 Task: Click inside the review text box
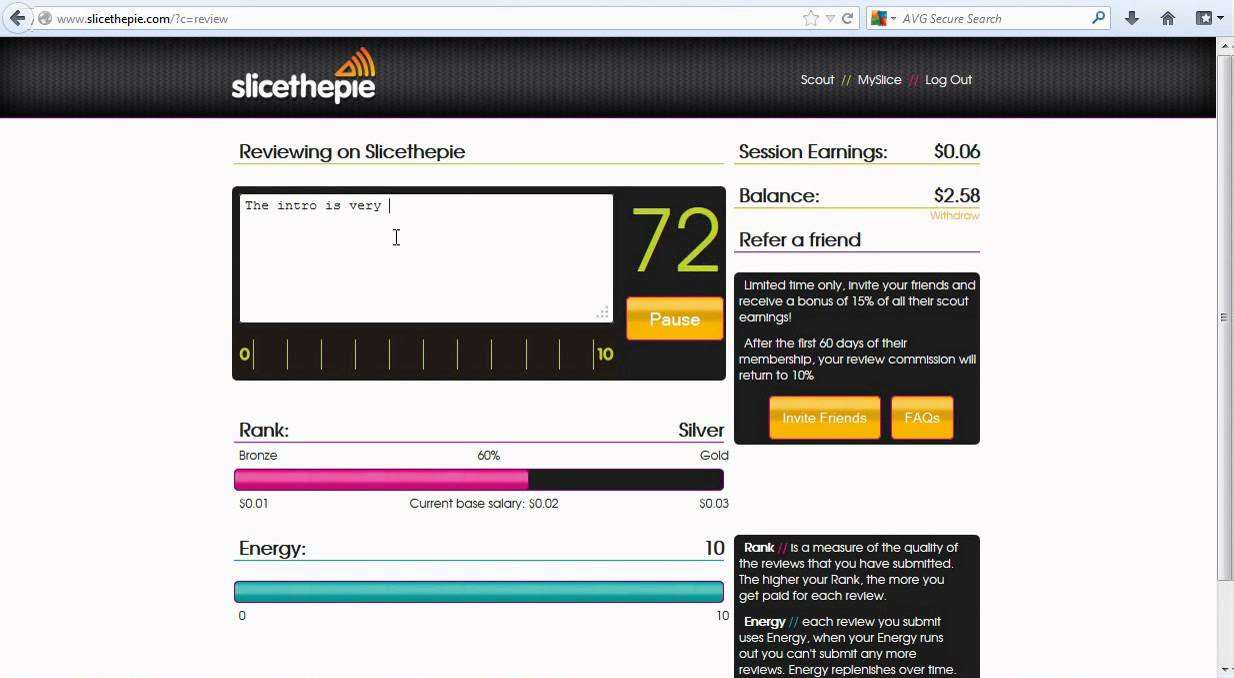426,258
